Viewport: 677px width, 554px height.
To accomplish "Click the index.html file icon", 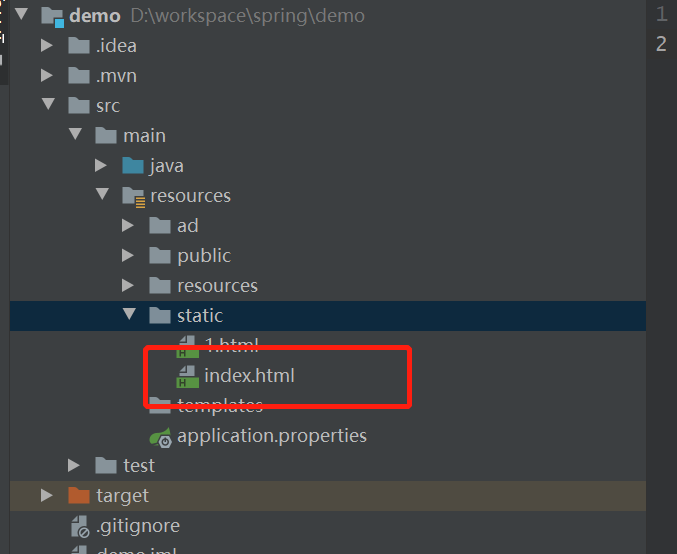I will [x=187, y=377].
